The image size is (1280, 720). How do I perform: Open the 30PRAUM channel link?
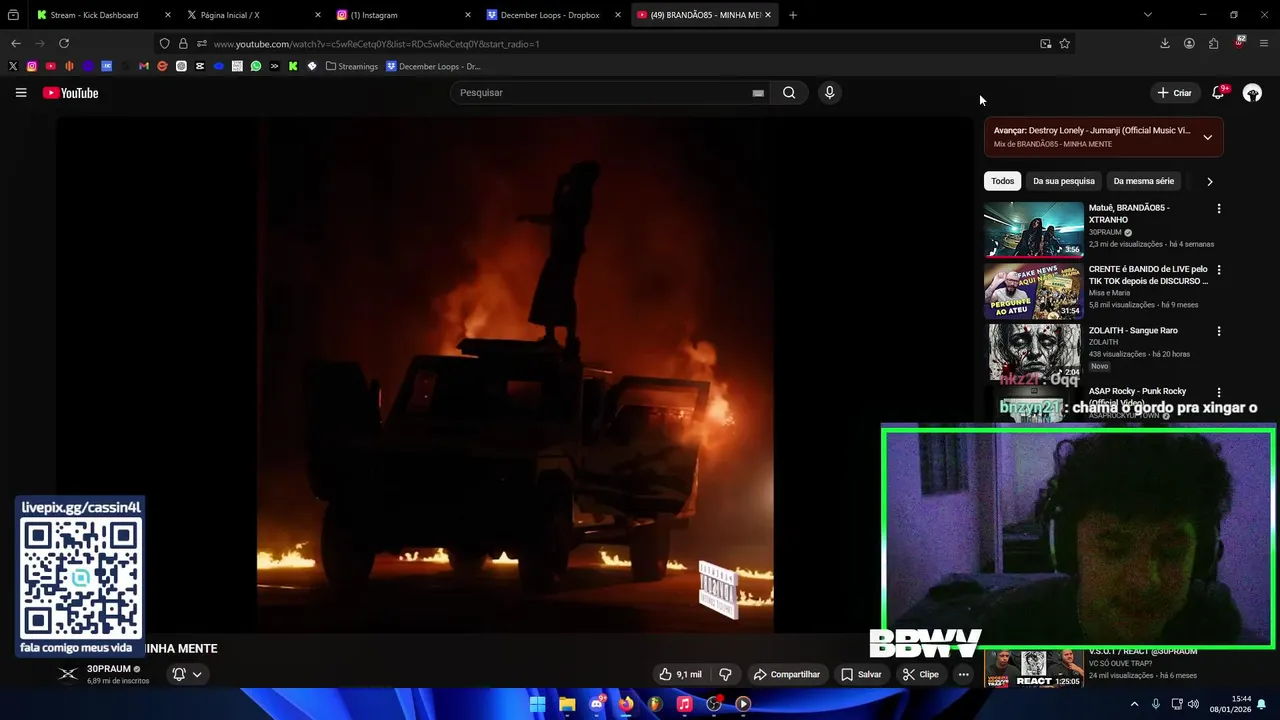click(x=109, y=669)
